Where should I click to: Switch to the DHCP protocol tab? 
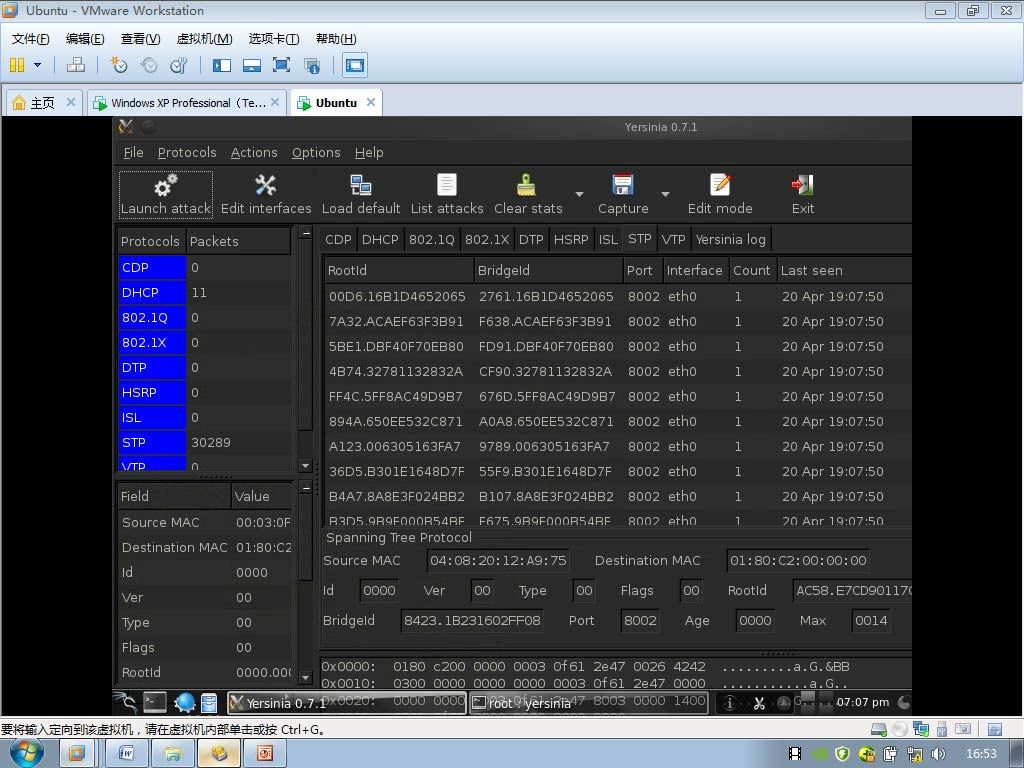380,240
